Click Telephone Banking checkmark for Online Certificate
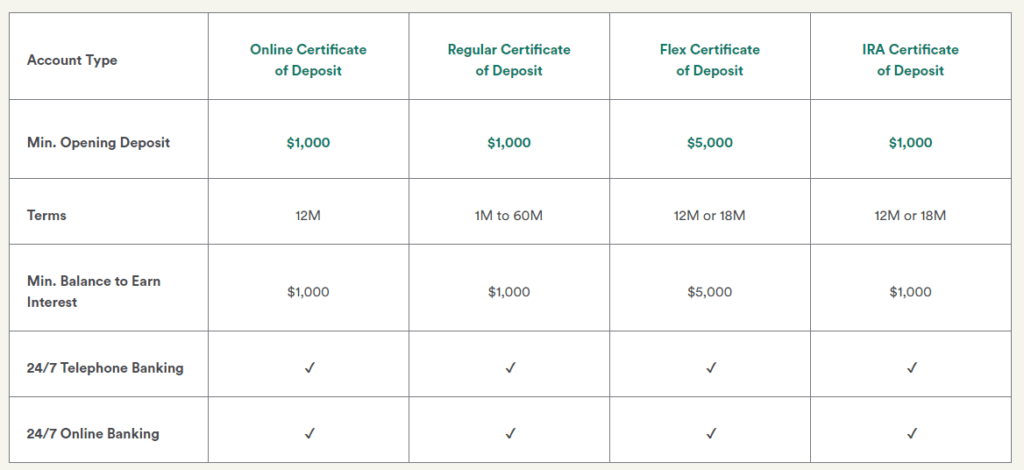 310,368
